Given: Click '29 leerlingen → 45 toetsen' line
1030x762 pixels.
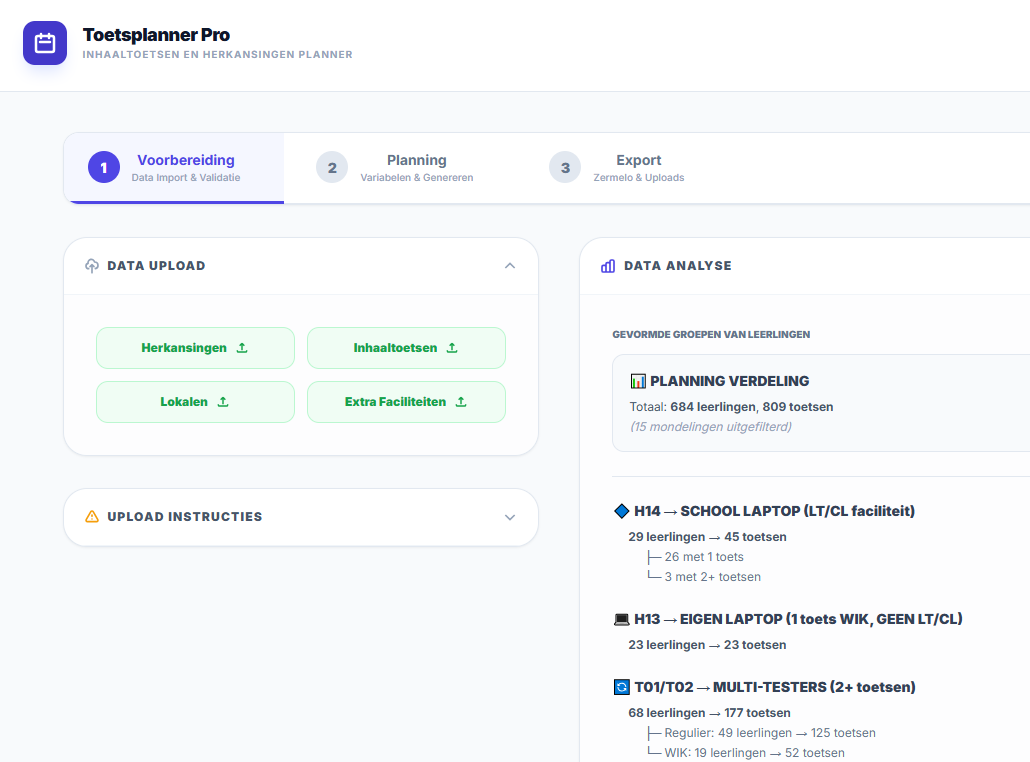Looking at the screenshot, I should coord(707,537).
